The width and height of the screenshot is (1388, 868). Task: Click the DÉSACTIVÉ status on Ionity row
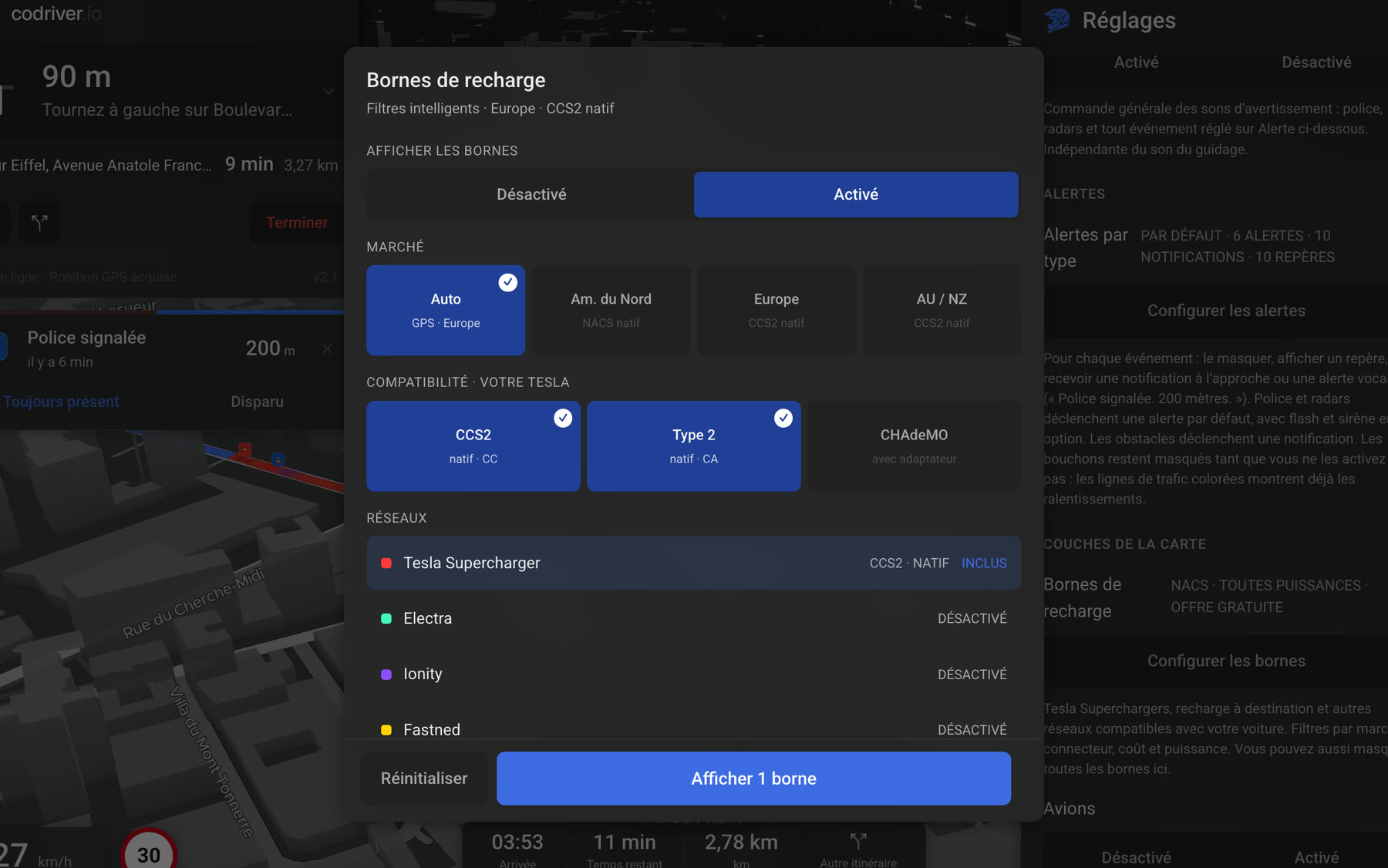972,675
